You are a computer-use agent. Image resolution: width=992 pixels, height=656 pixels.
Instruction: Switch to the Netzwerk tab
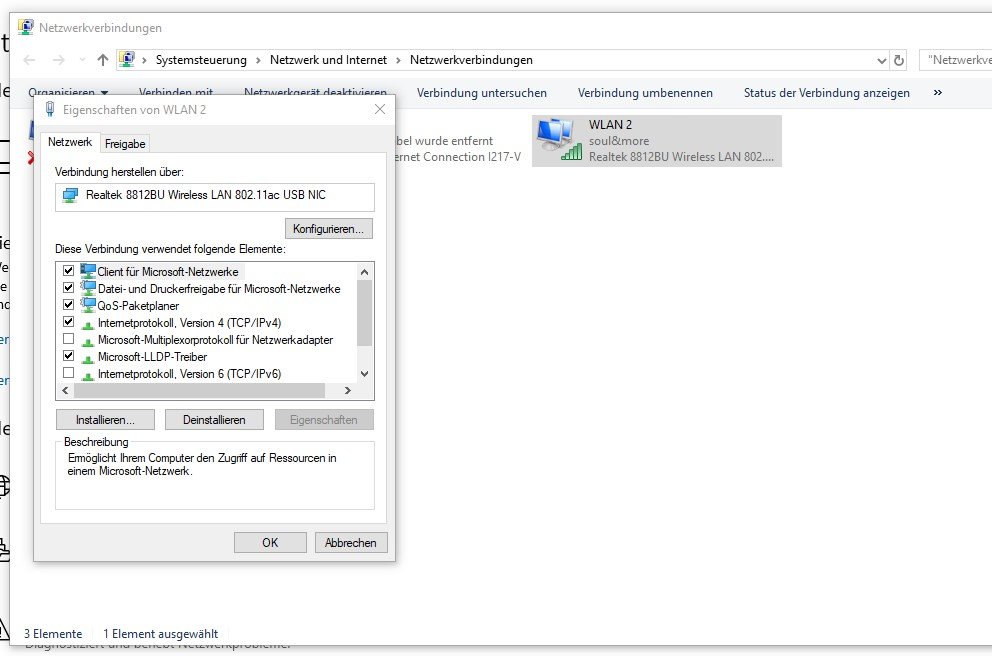70,142
